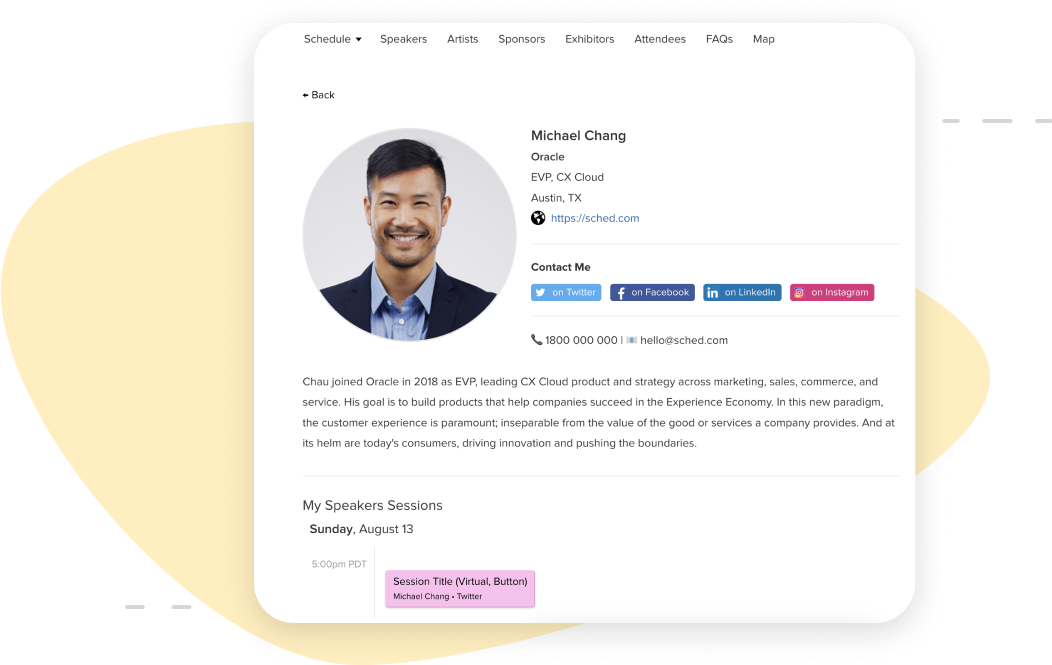Click the email envelope icon

pos(631,340)
